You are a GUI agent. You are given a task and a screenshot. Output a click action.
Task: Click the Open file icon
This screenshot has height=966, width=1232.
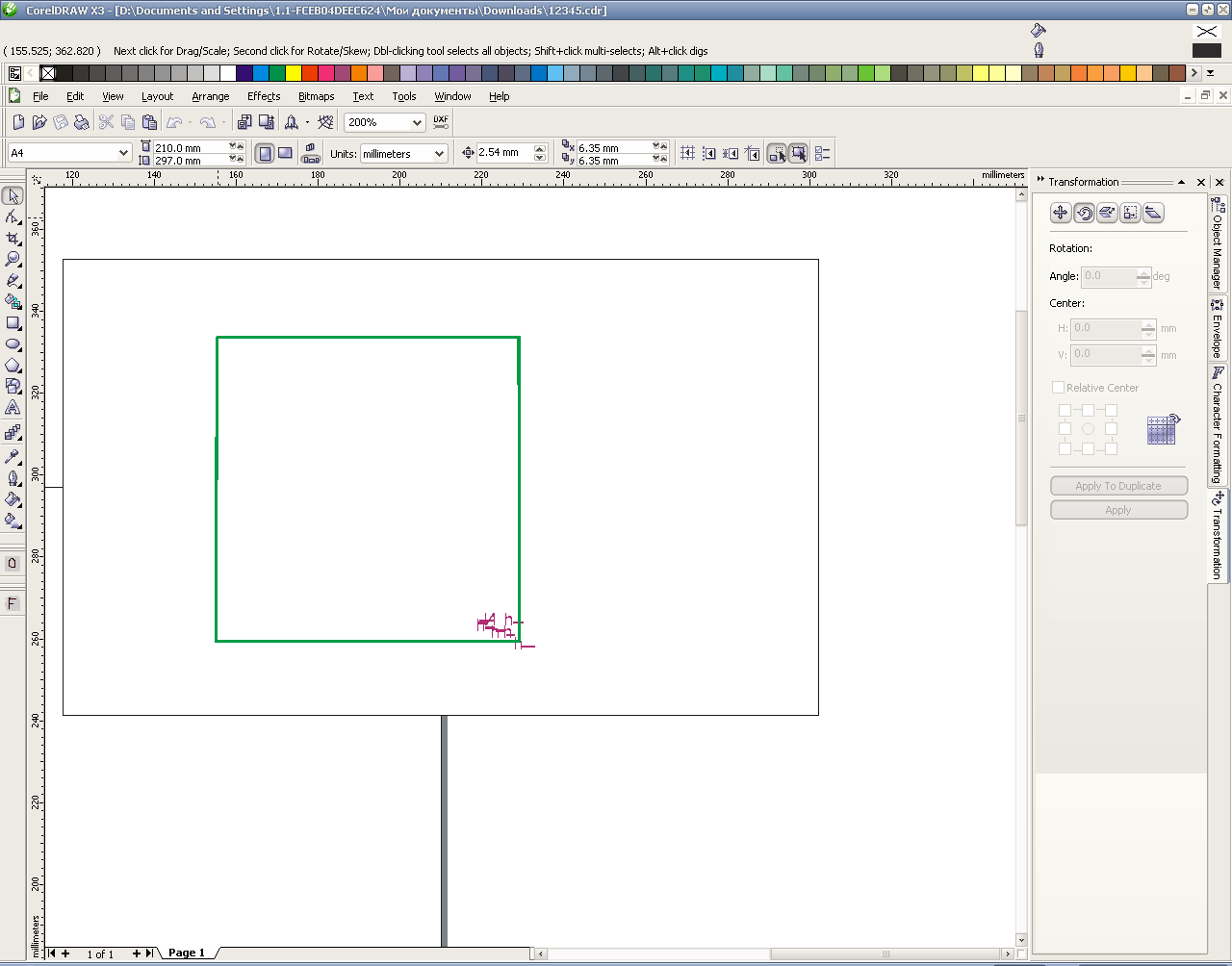pyautogui.click(x=39, y=122)
